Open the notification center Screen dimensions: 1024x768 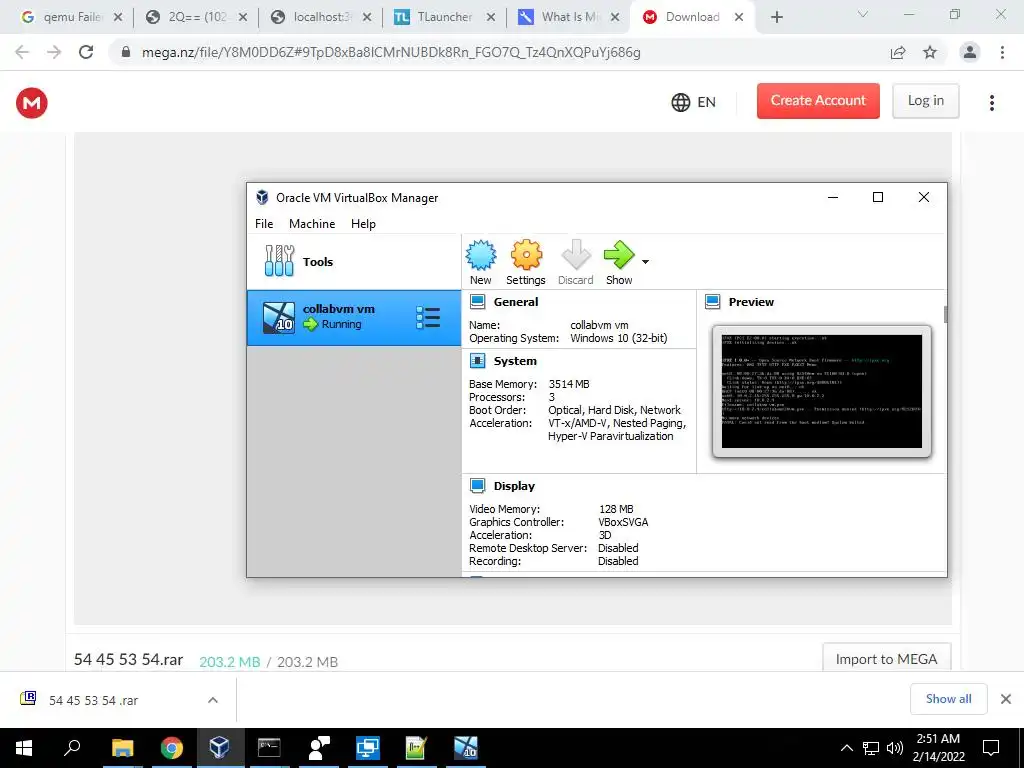(x=991, y=748)
